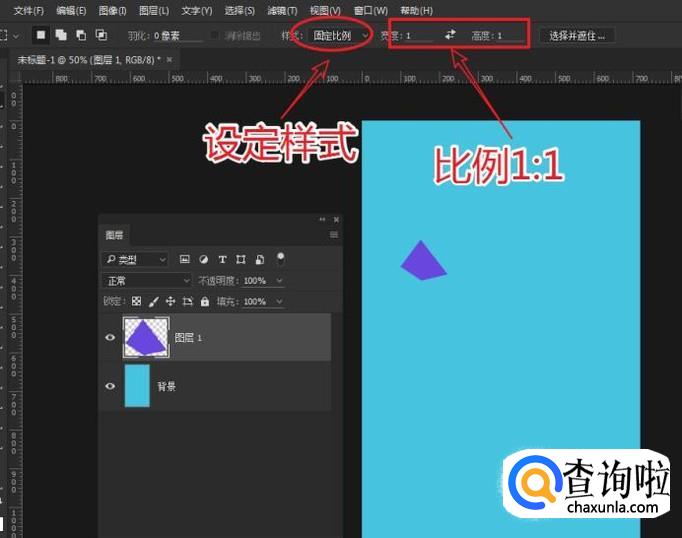682x538 pixels.
Task: Click the adjustment layer filter icon
Action: [x=203, y=259]
